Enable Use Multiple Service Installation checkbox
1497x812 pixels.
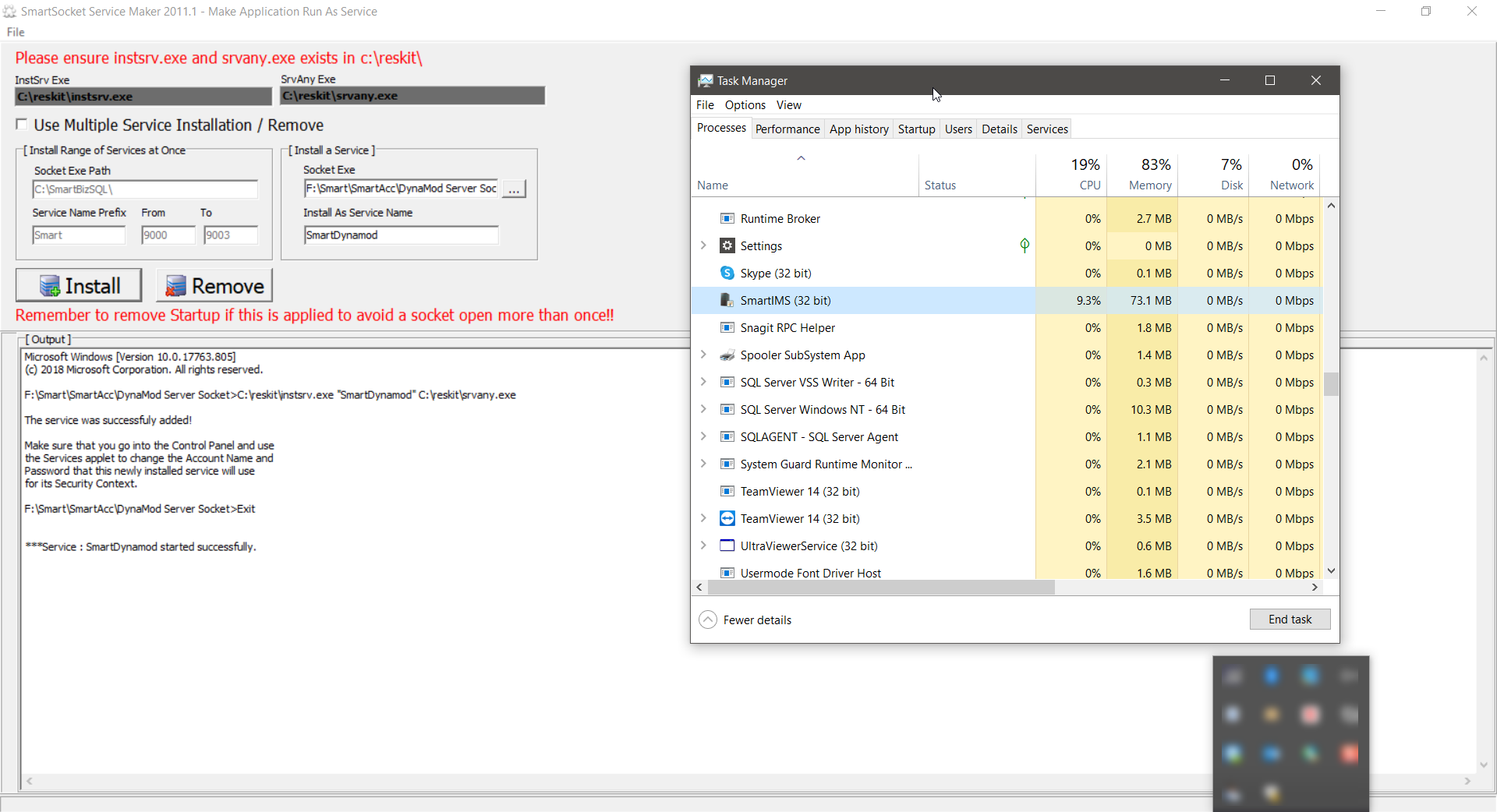click(x=22, y=125)
